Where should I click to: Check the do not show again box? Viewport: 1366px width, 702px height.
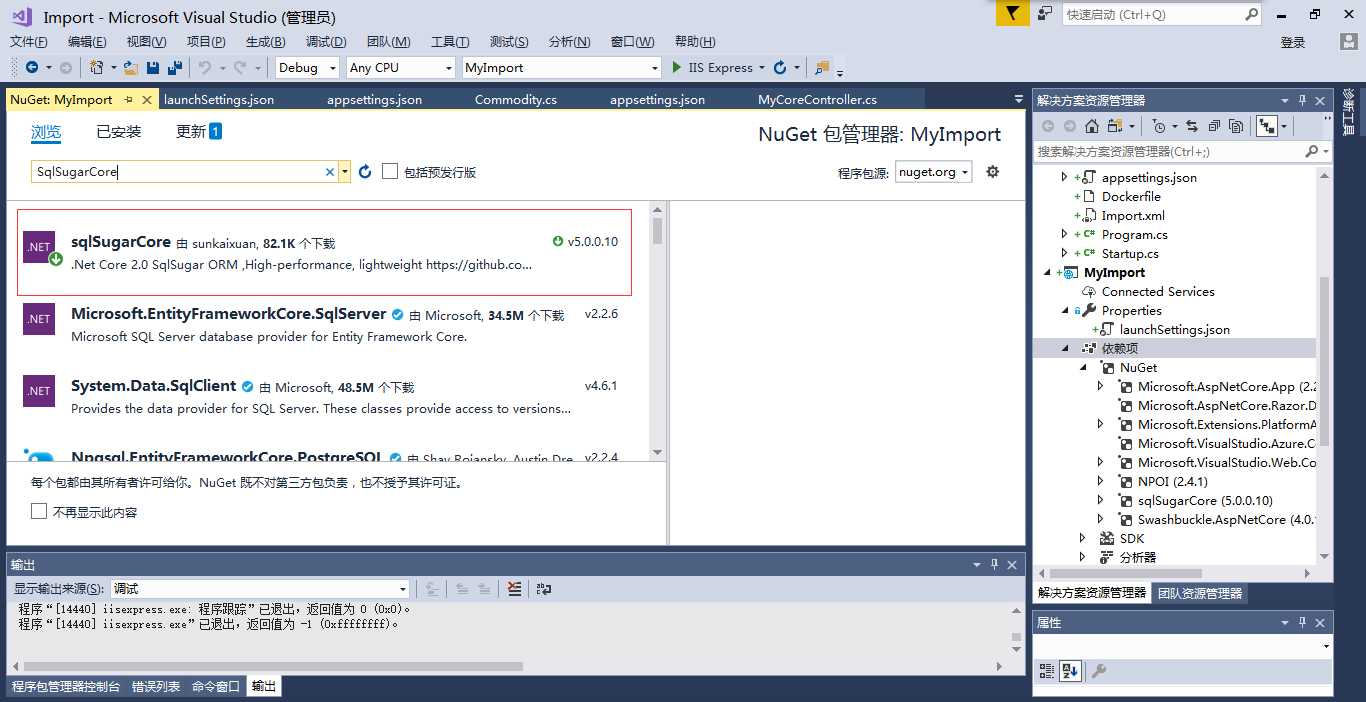coord(39,511)
